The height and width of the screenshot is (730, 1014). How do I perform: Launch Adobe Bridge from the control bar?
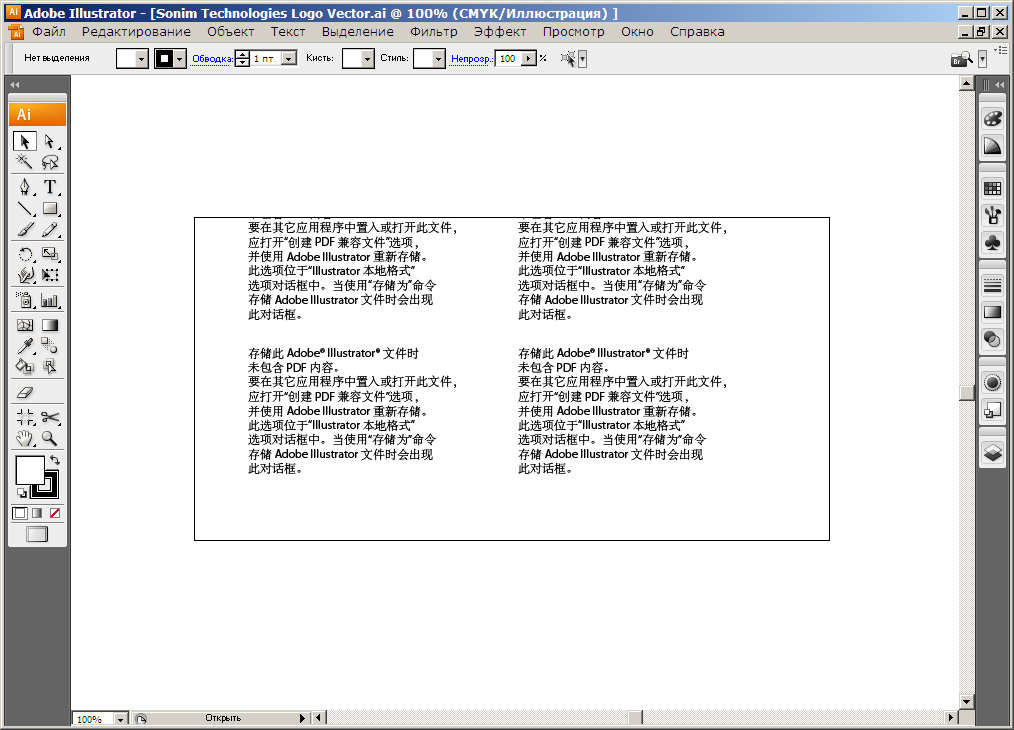962,59
